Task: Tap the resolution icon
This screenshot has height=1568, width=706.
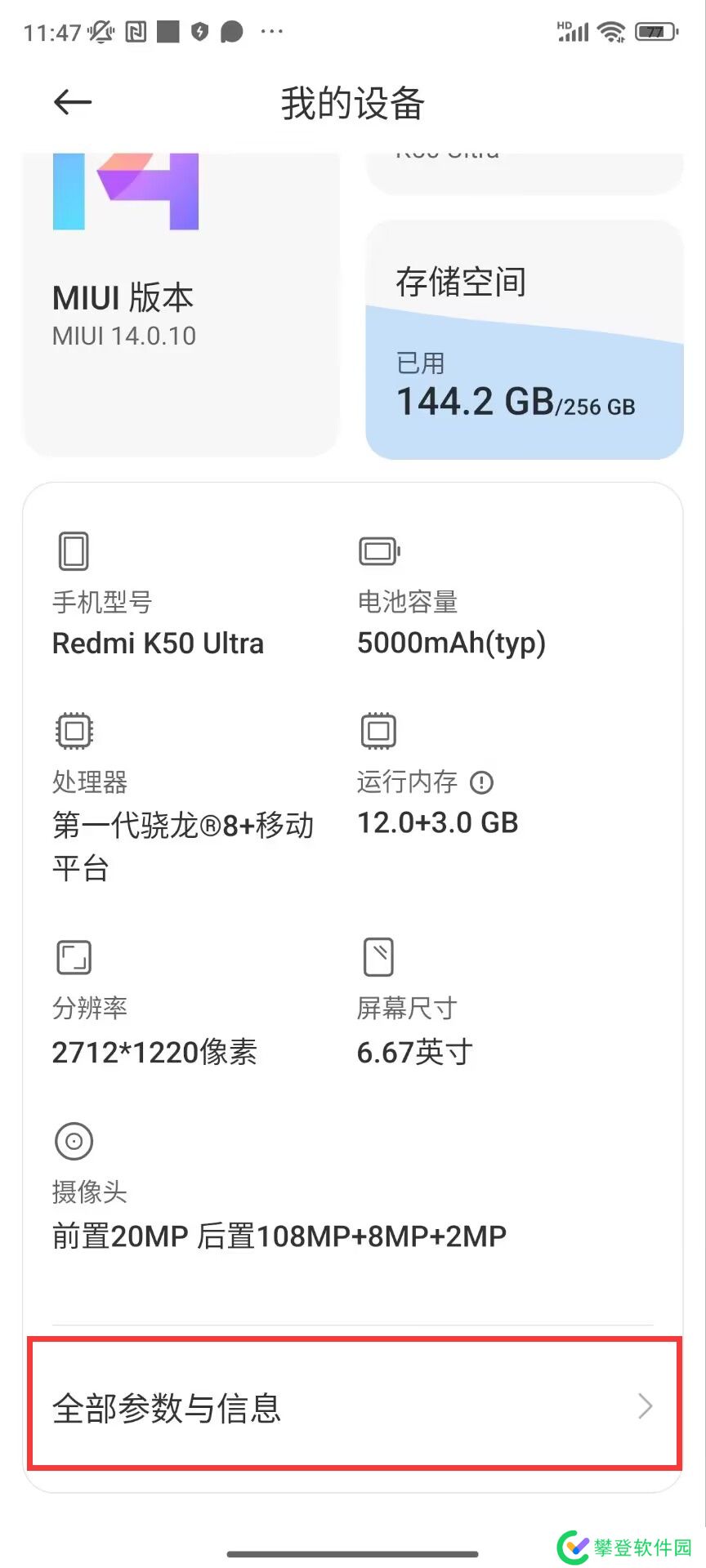Action: [x=74, y=957]
